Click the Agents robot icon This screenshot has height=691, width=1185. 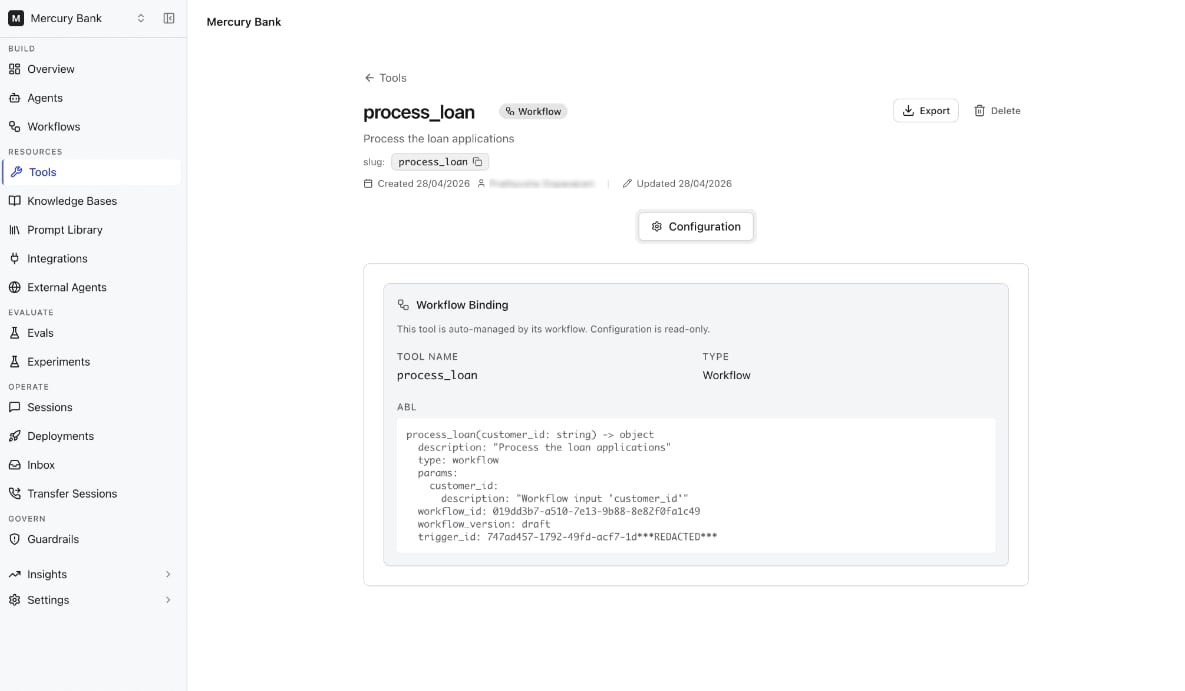pos(14,98)
